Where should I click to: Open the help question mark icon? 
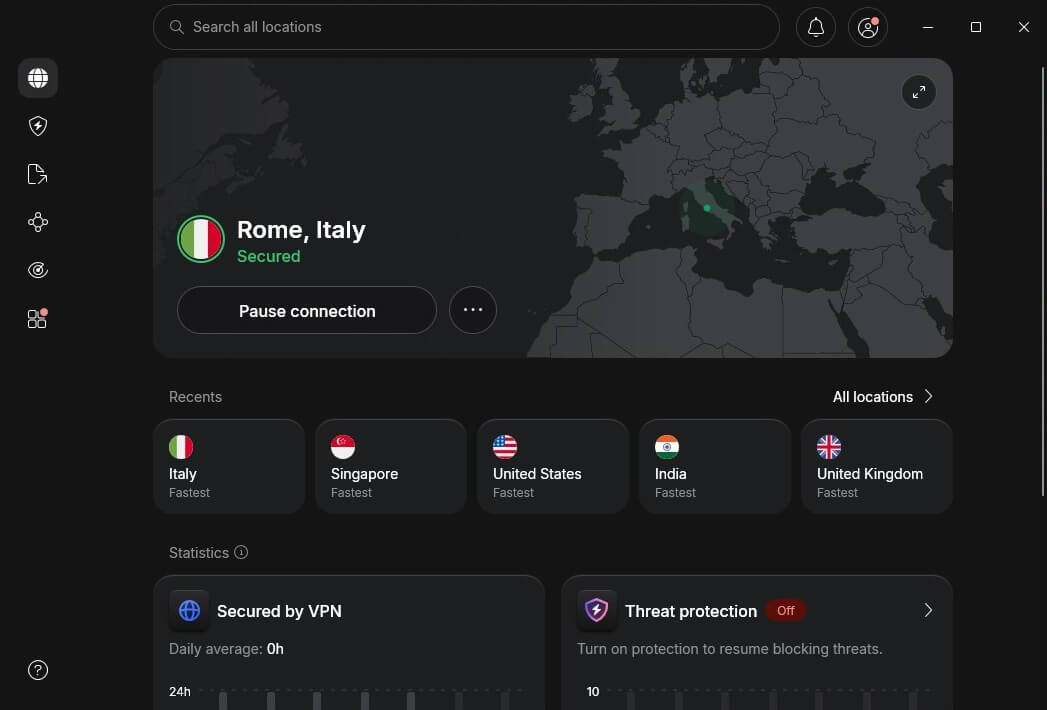coord(38,670)
